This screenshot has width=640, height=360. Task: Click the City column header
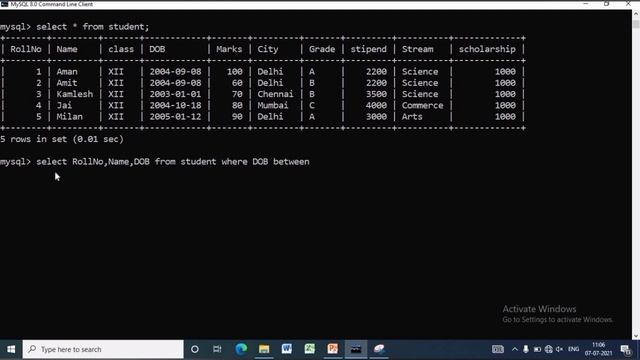[x=268, y=49]
